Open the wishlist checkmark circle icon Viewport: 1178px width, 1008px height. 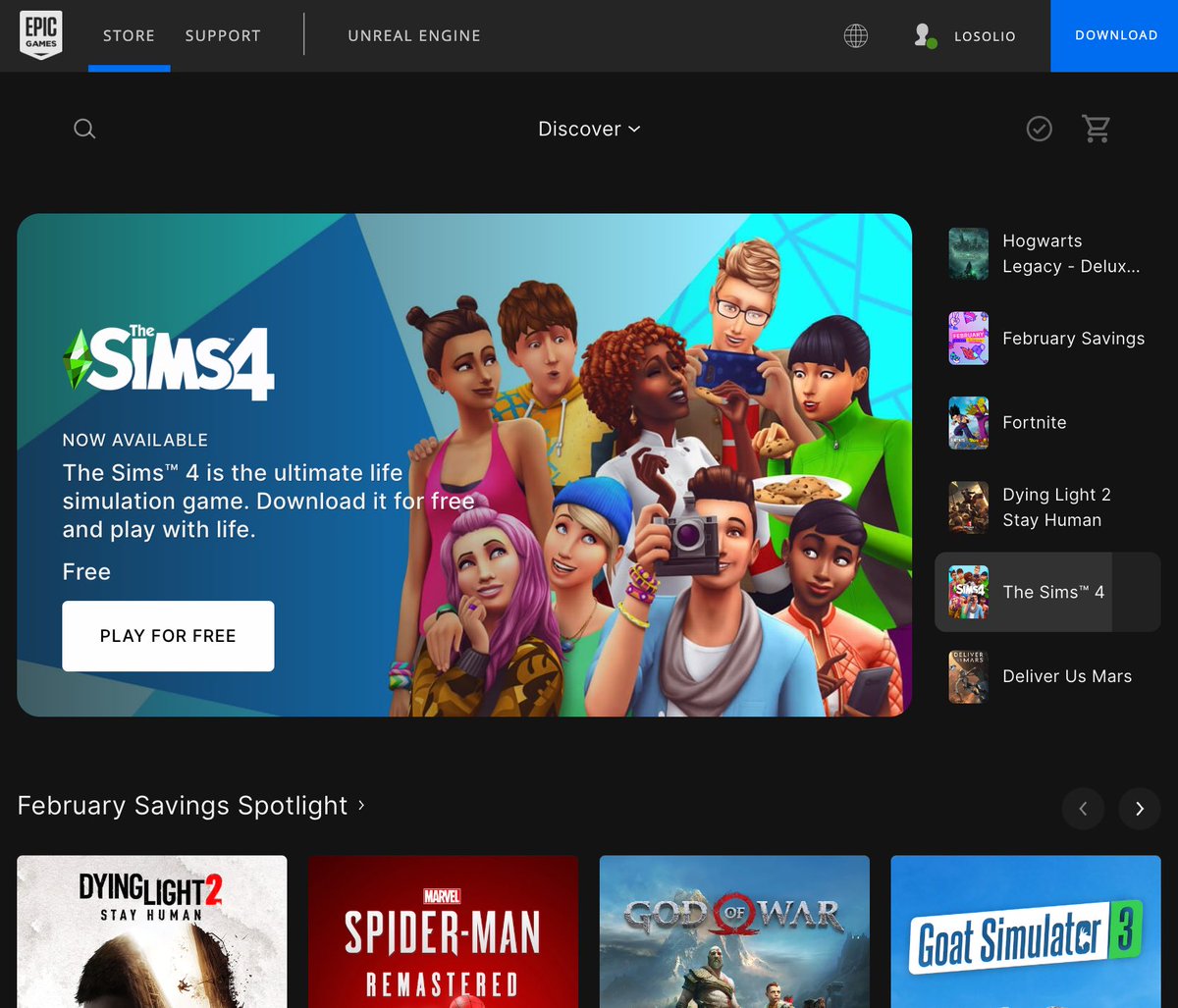tap(1039, 129)
